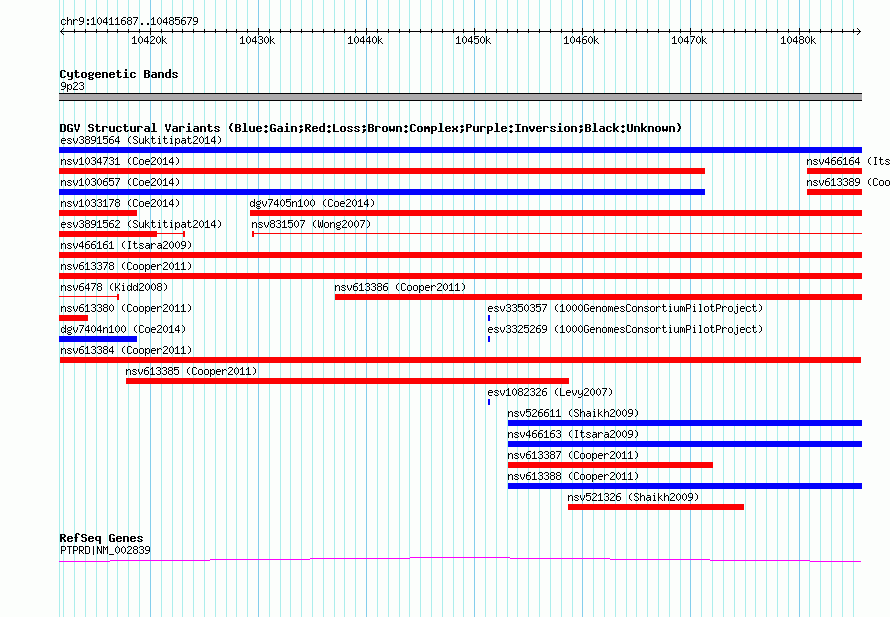Image resolution: width=890 pixels, height=617 pixels.
Task: Select the red nsv613386 loss bar
Action: pyautogui.click(x=598, y=297)
